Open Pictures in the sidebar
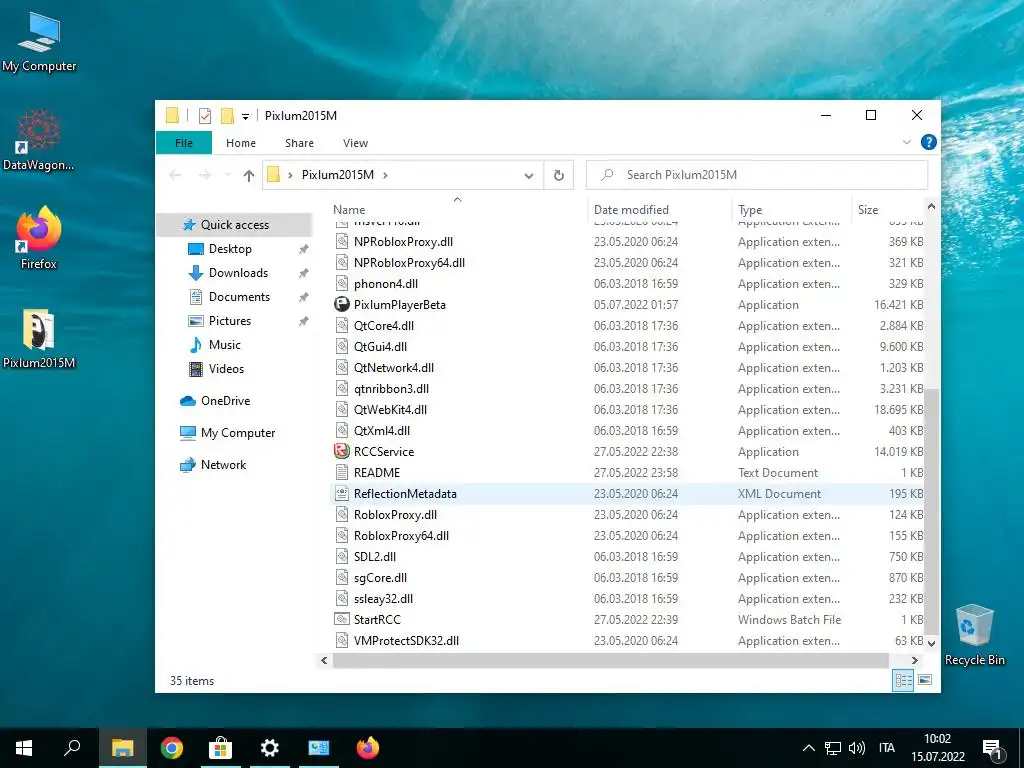The height and width of the screenshot is (768, 1024). point(229,321)
